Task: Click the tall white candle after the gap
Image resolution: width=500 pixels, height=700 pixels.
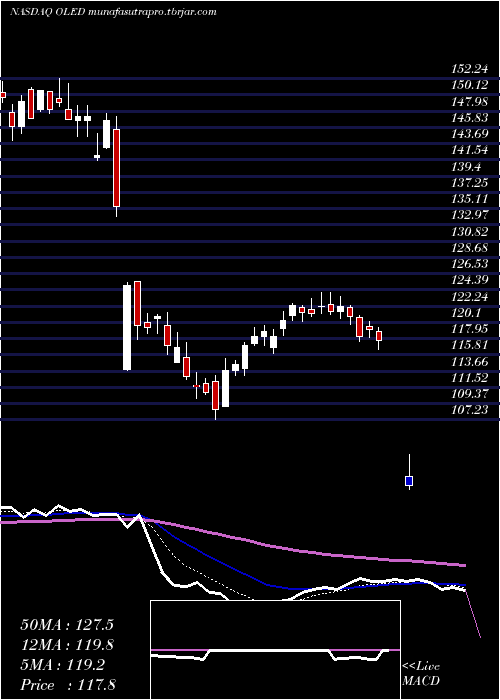Action: point(127,328)
